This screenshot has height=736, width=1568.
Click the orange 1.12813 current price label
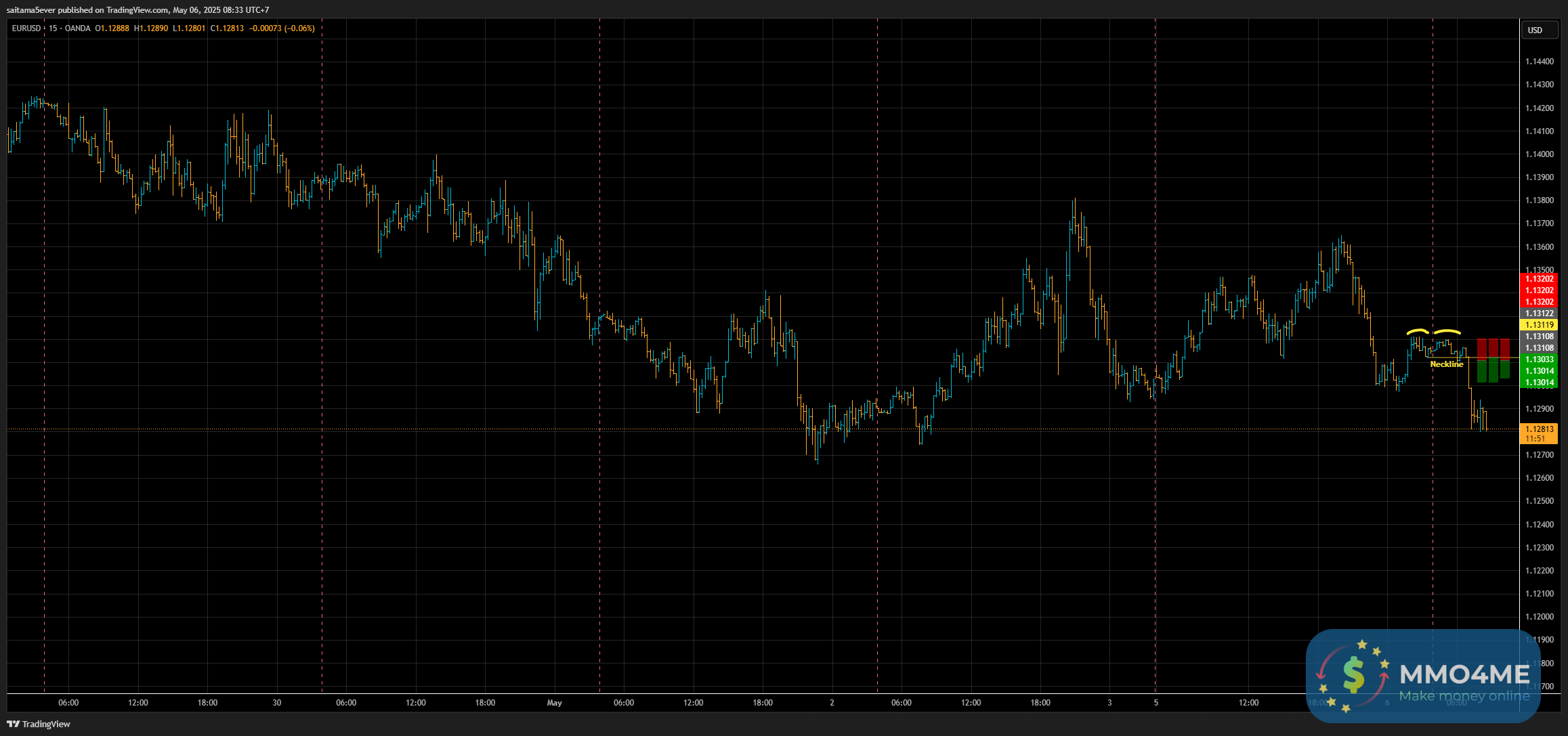point(1539,429)
